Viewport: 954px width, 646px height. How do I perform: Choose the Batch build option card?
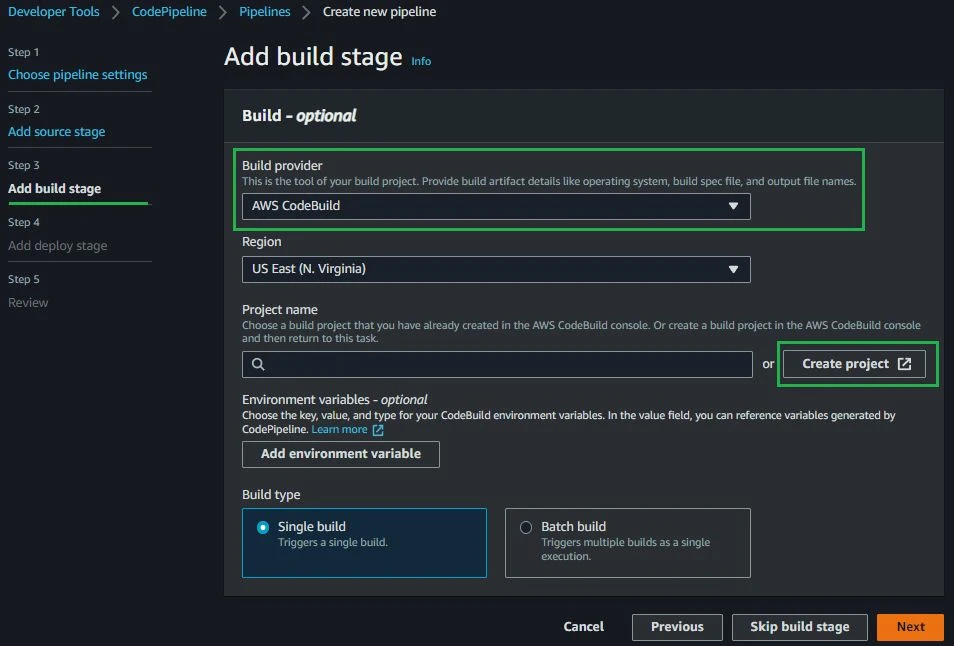[627, 543]
